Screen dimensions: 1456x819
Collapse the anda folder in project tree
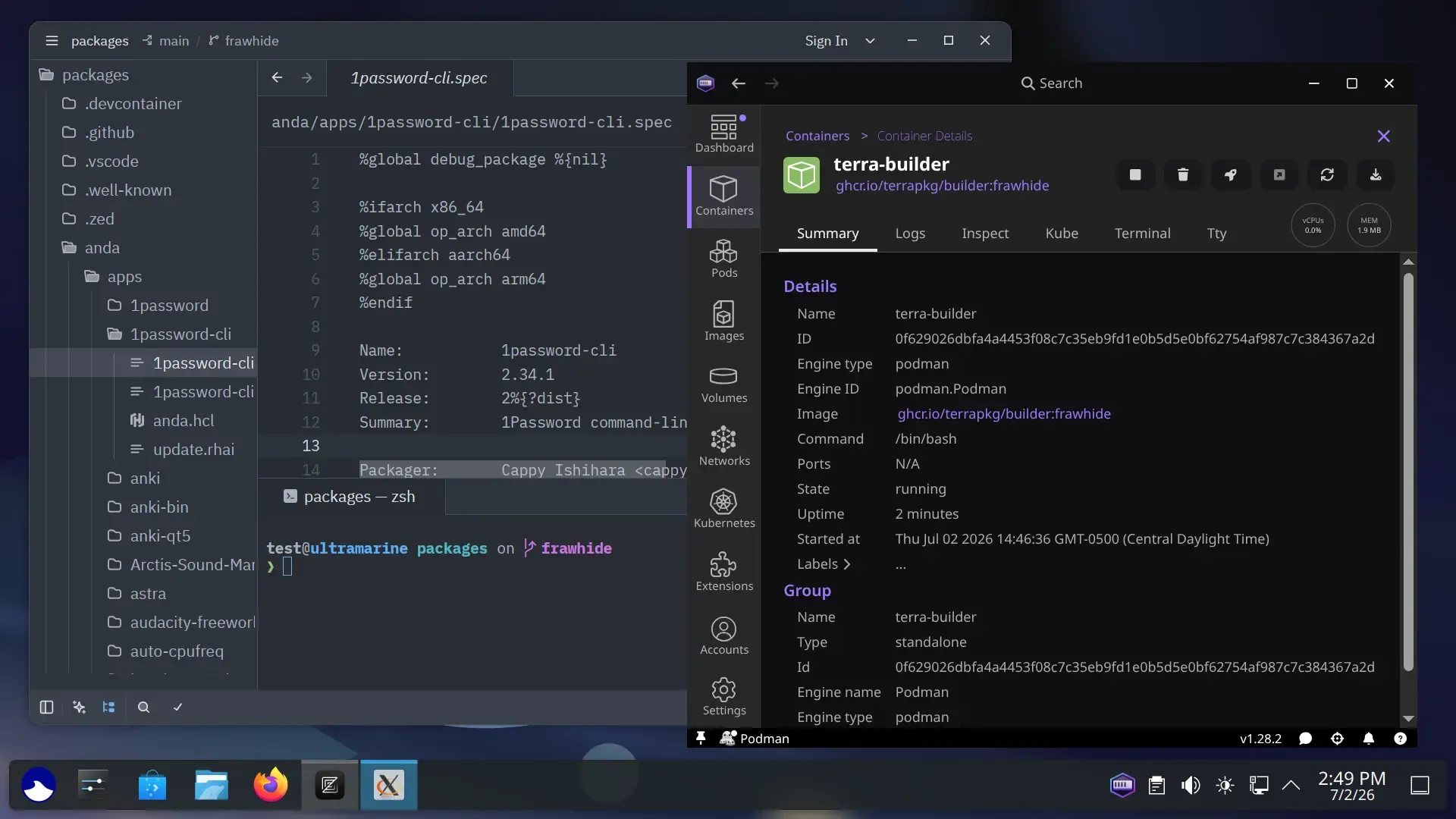coord(144,247)
